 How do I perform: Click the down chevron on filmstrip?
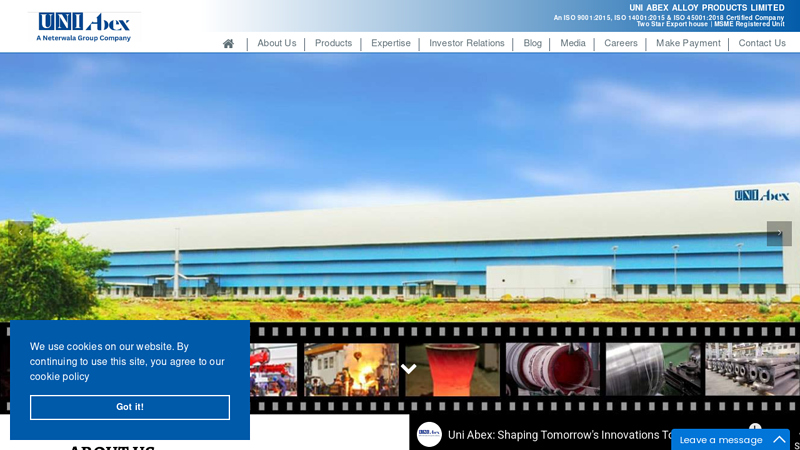[x=408, y=368]
